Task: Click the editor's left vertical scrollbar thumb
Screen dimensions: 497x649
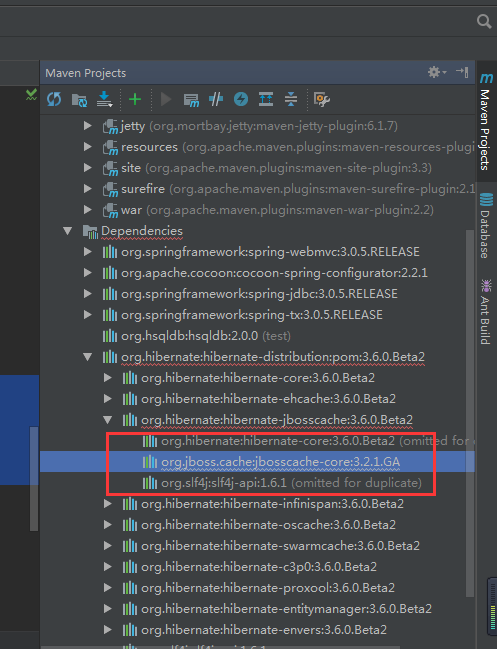Action: 34,478
